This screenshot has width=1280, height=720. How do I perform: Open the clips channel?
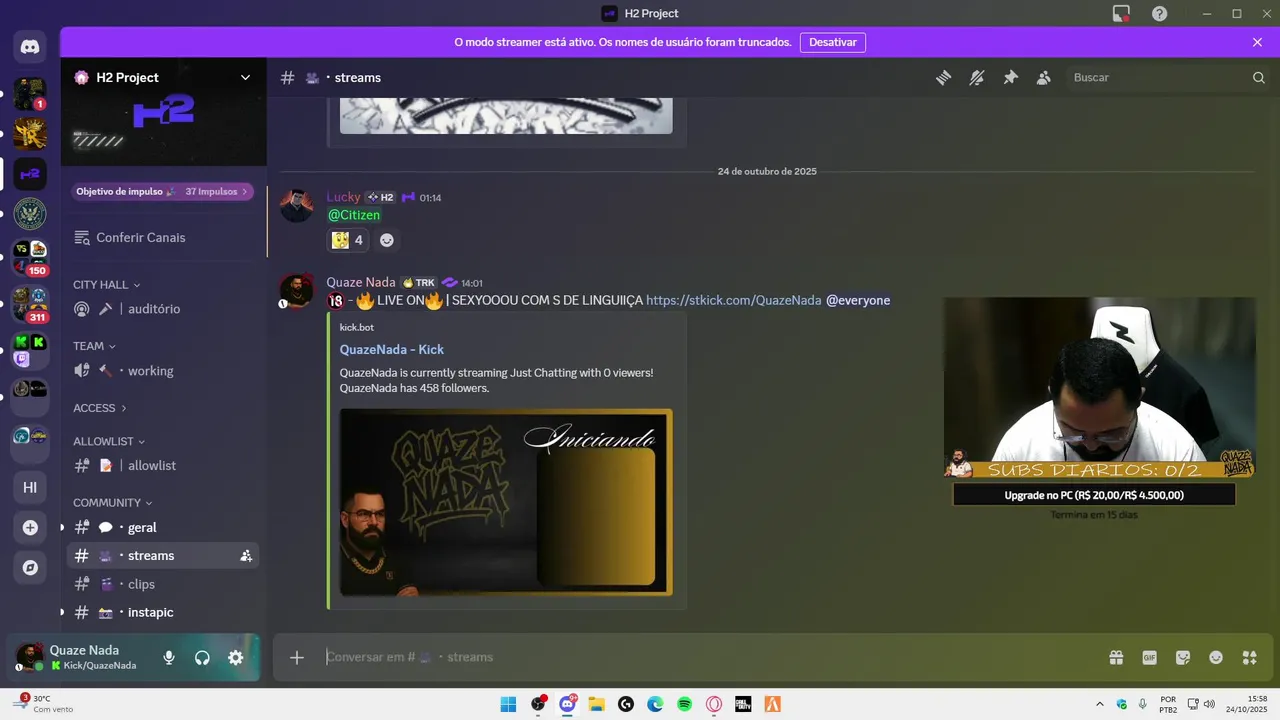coord(164,584)
